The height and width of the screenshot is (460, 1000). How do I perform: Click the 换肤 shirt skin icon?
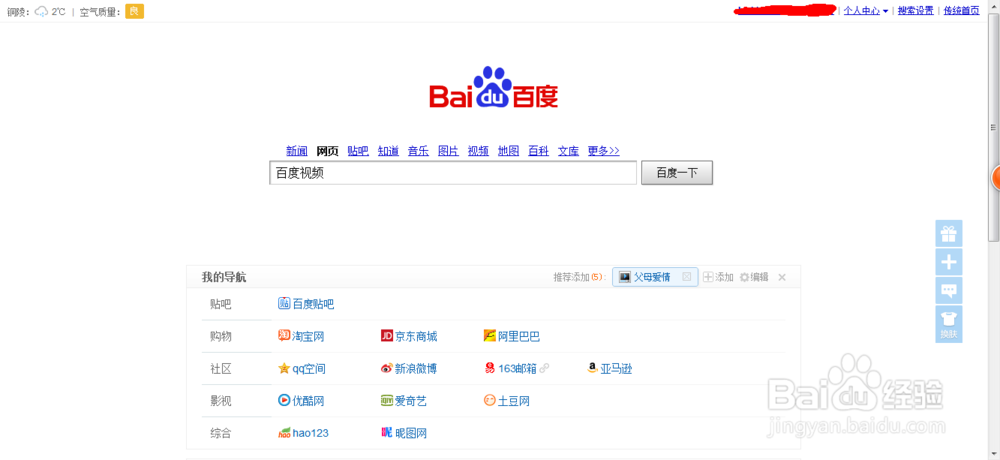(x=949, y=324)
